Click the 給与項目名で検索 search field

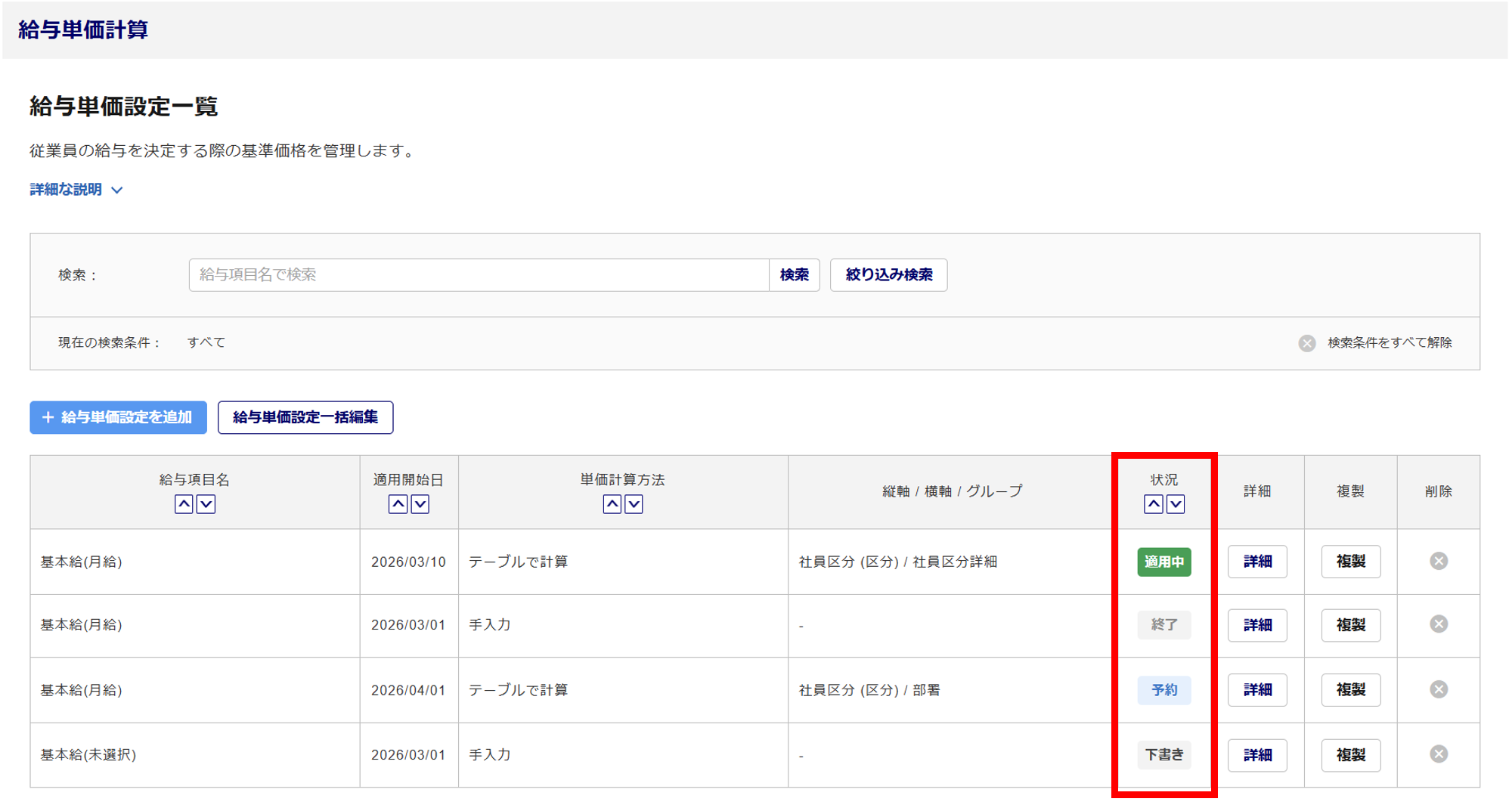click(479, 275)
